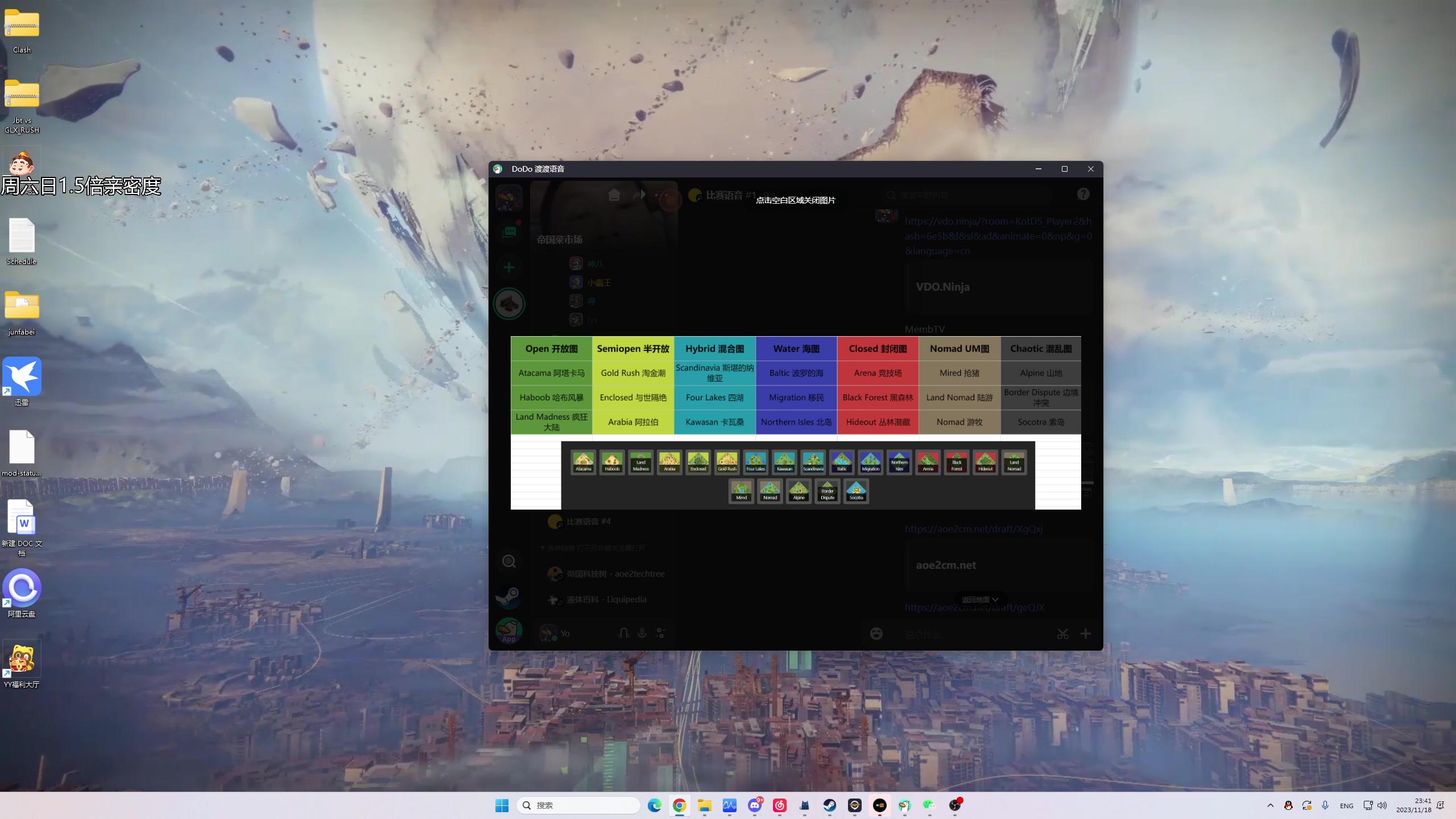
Task: Click the help question mark icon
Action: pos(1083,194)
